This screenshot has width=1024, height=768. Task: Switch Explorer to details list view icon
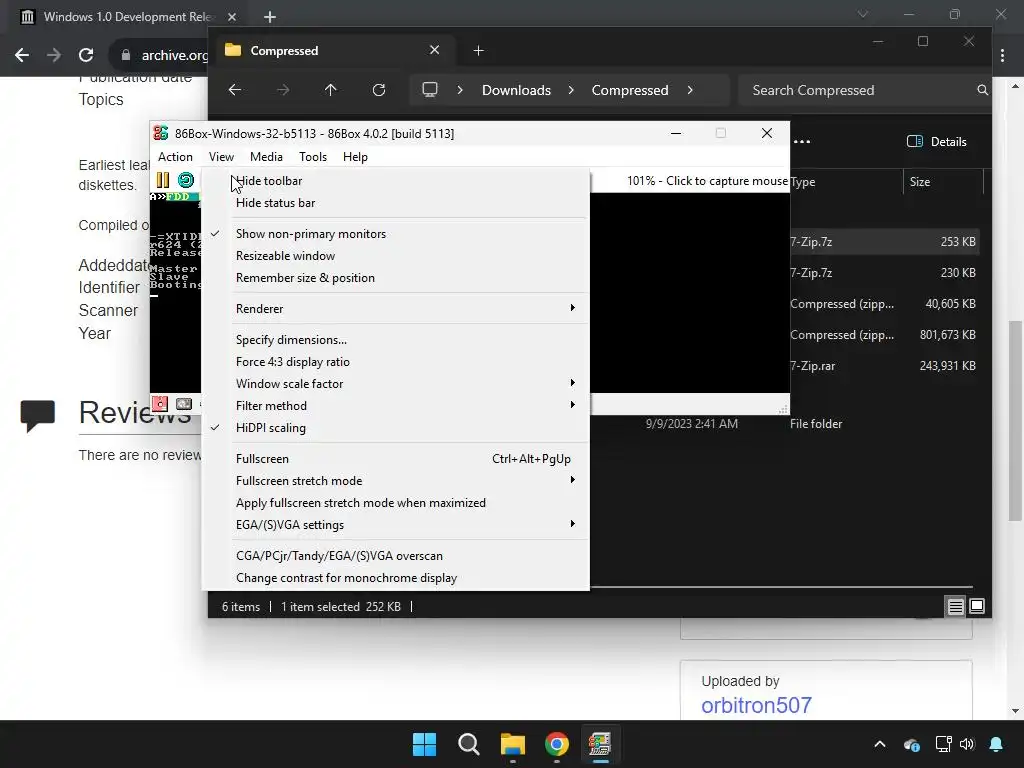pyautogui.click(x=955, y=607)
